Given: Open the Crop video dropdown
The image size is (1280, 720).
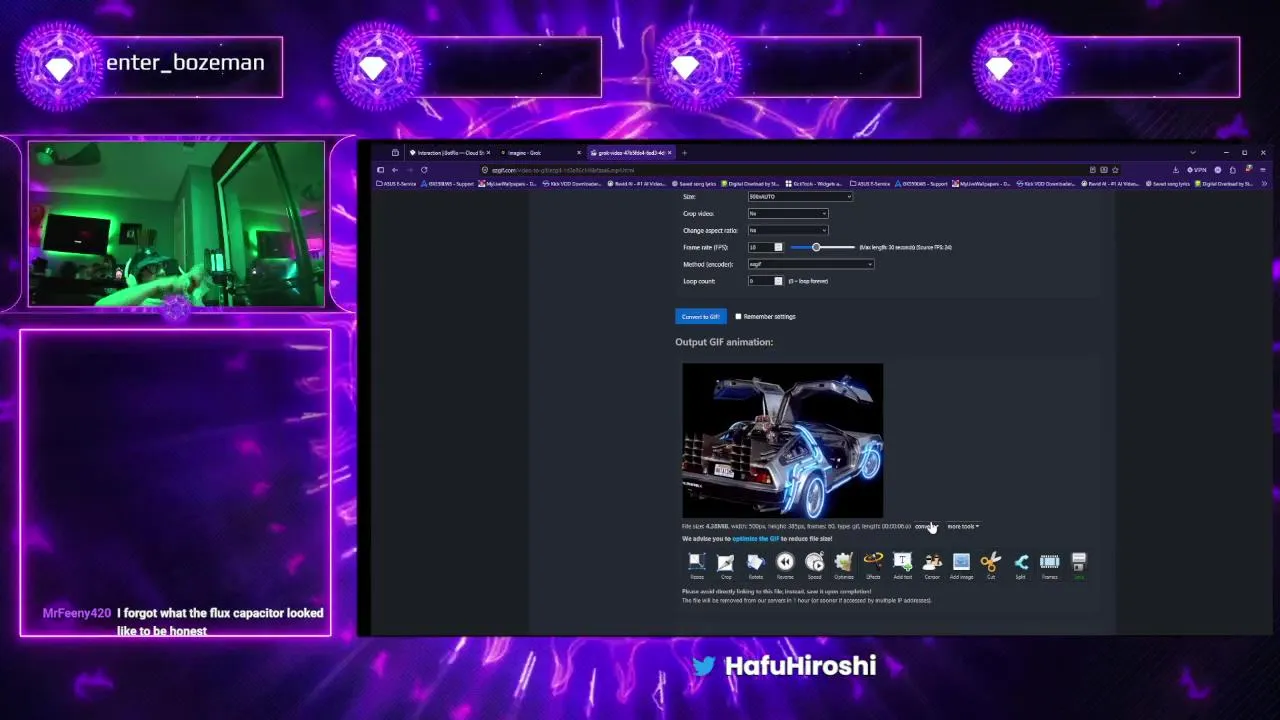Looking at the screenshot, I should pyautogui.click(x=788, y=213).
